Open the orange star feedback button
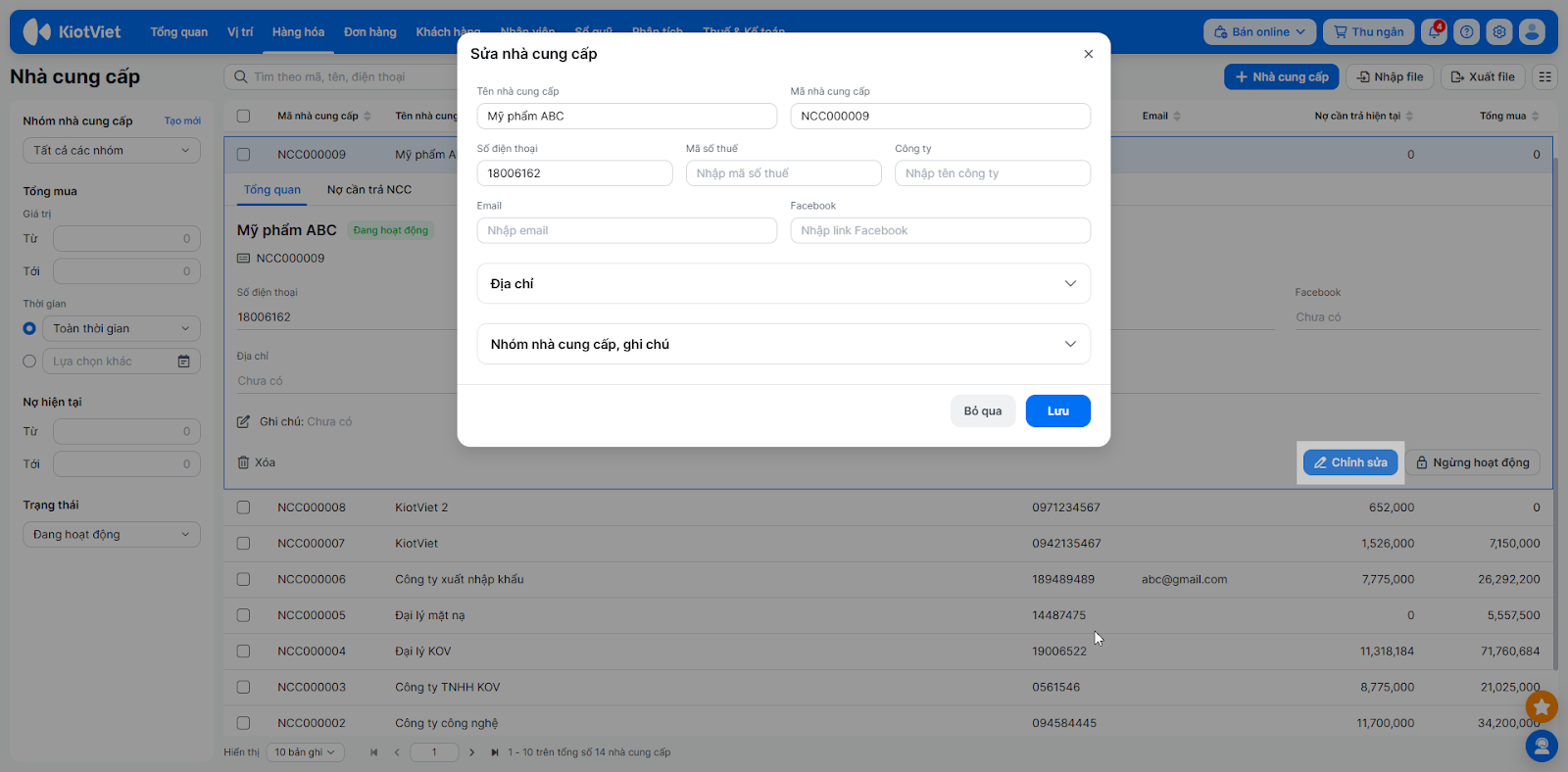Viewport: 1568px width, 772px height. point(1542,706)
